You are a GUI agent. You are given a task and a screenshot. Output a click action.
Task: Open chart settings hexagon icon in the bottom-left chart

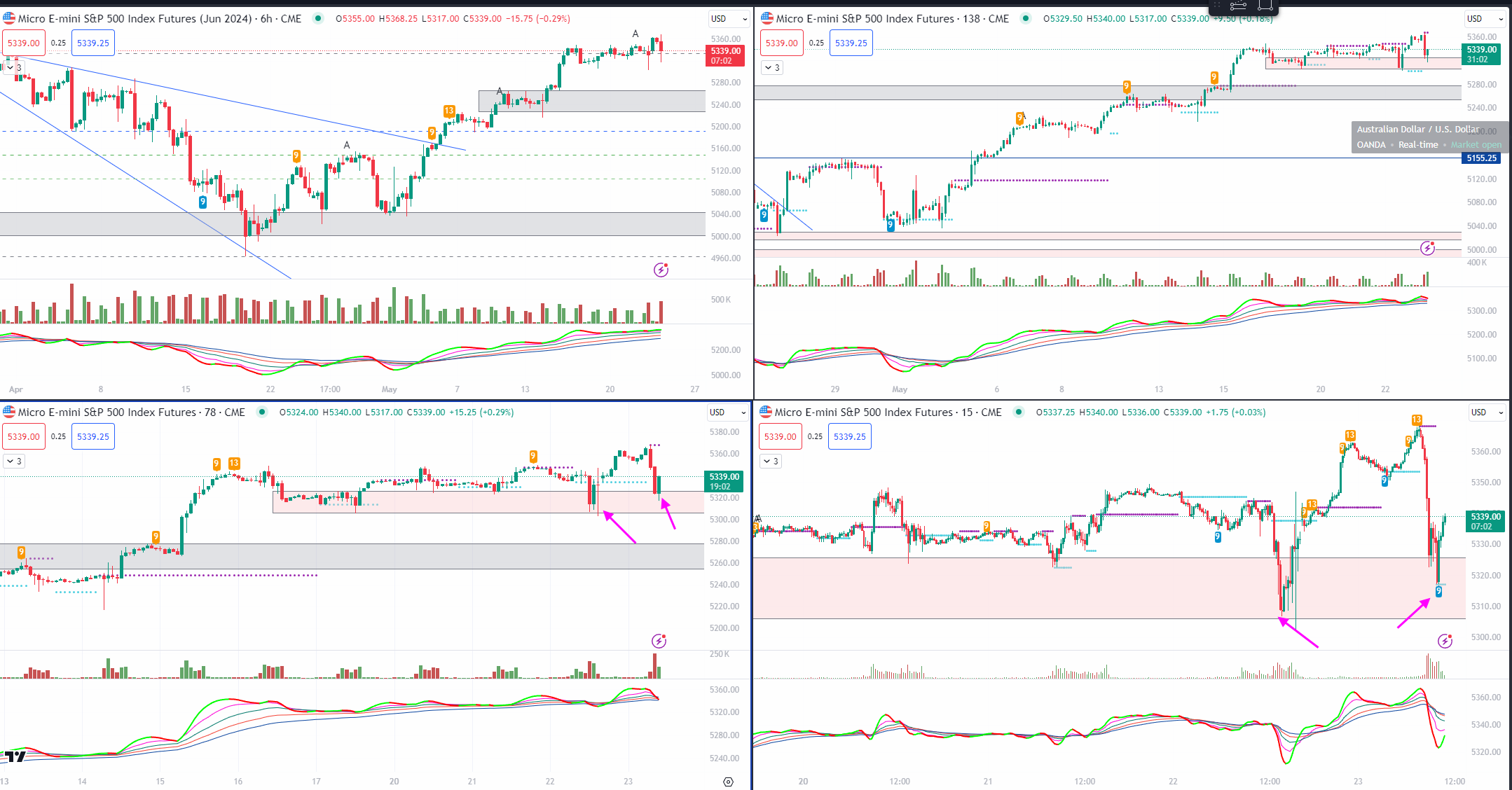click(728, 782)
